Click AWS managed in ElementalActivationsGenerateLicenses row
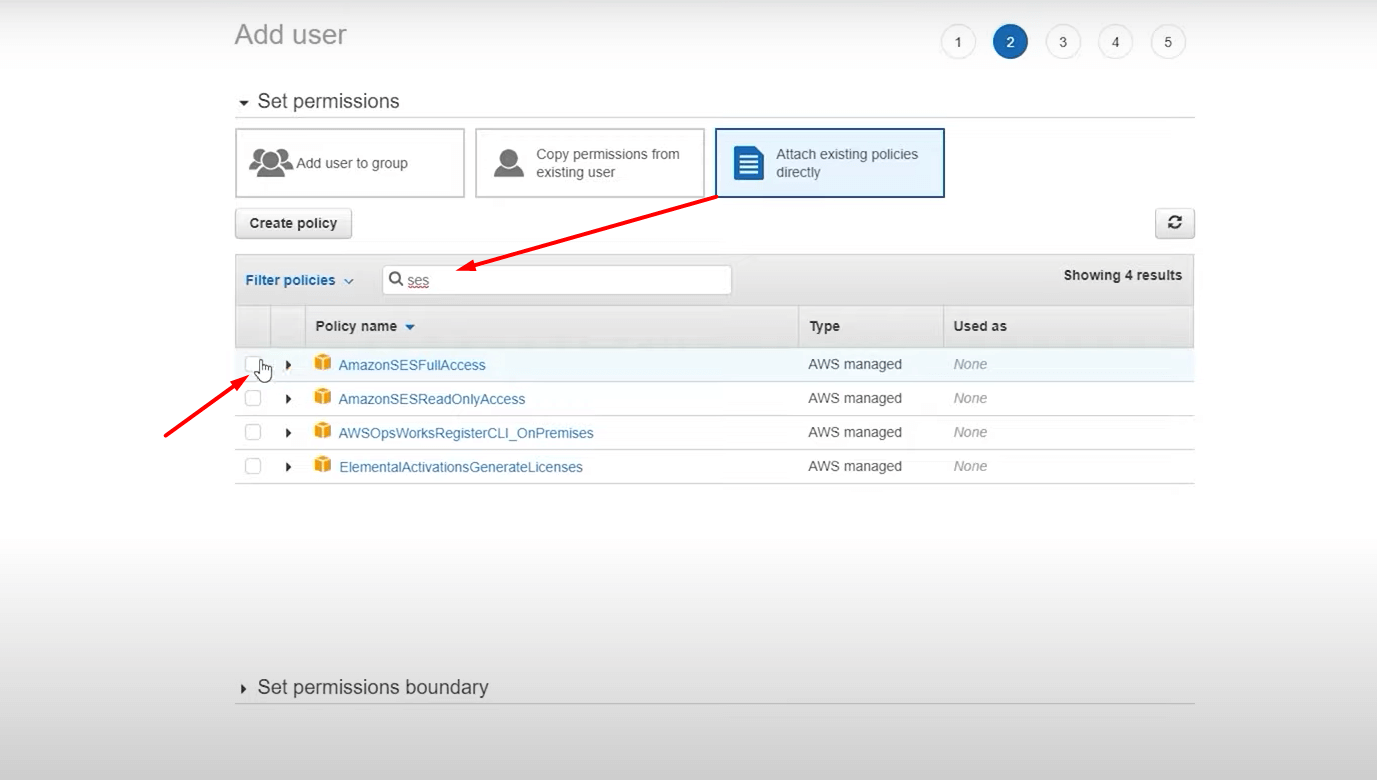 (x=855, y=466)
